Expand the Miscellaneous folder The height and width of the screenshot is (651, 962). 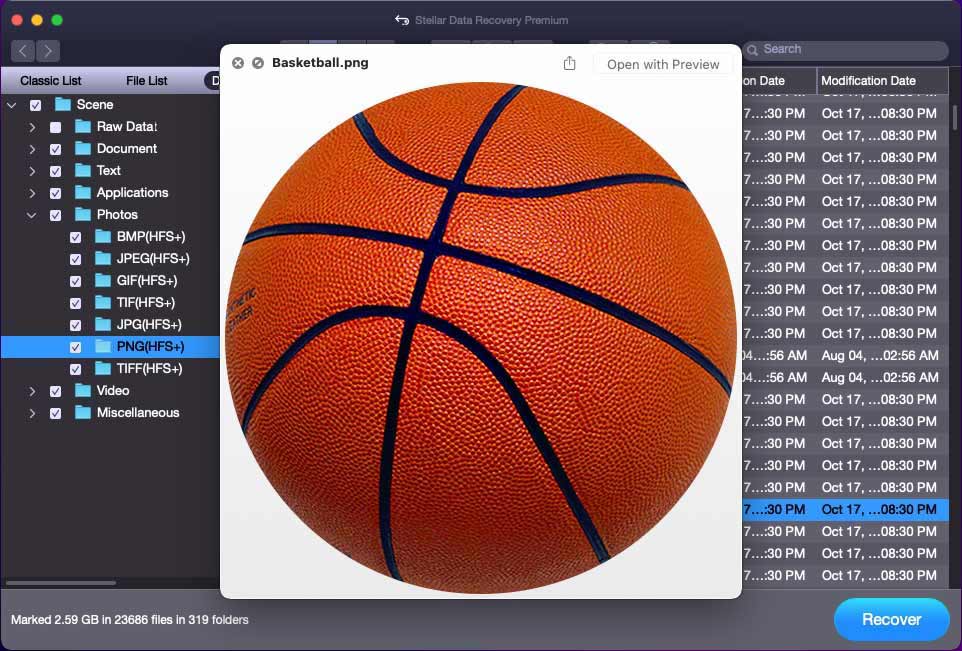click(x=32, y=413)
